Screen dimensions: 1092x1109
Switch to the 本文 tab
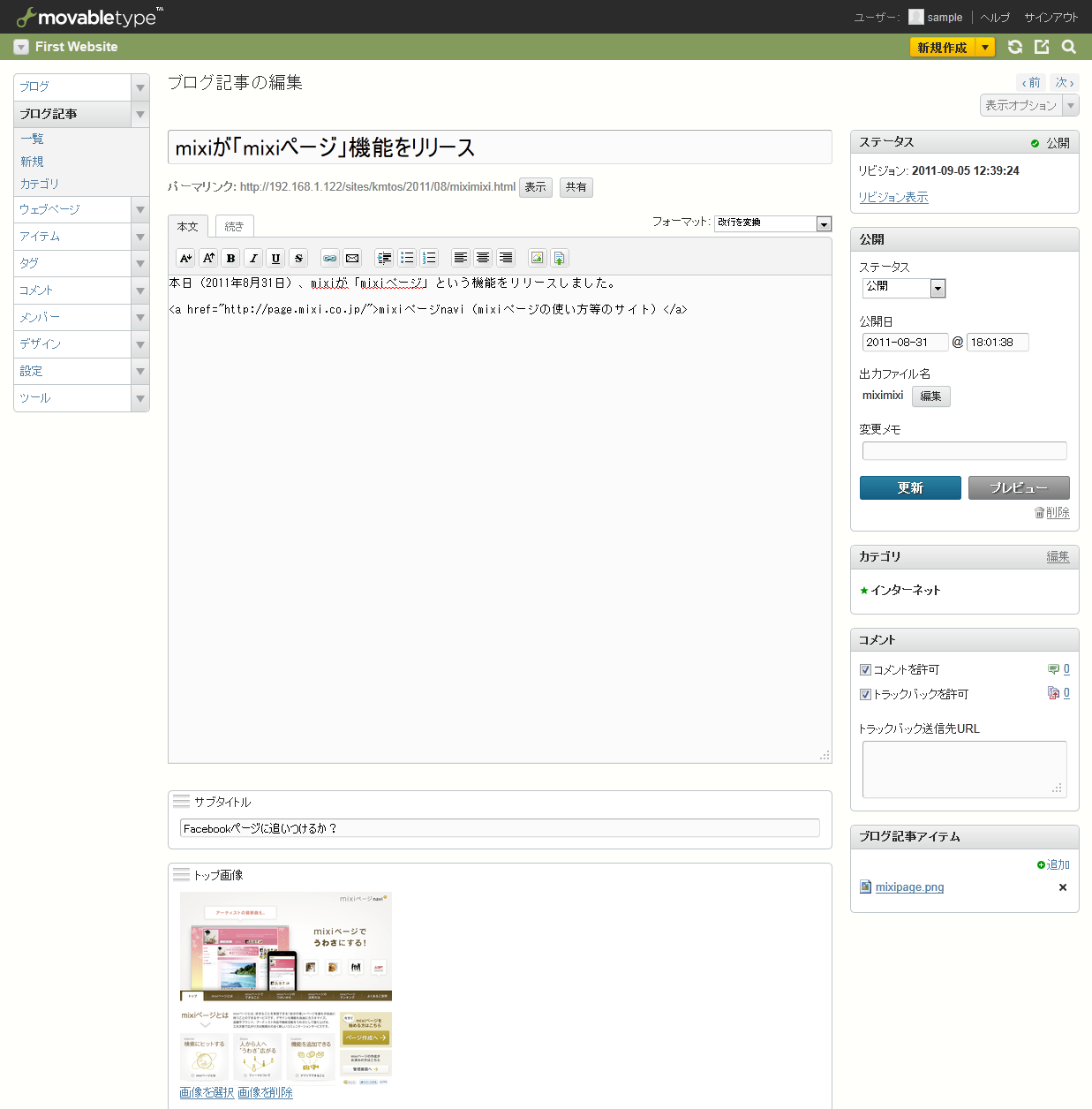coord(188,227)
